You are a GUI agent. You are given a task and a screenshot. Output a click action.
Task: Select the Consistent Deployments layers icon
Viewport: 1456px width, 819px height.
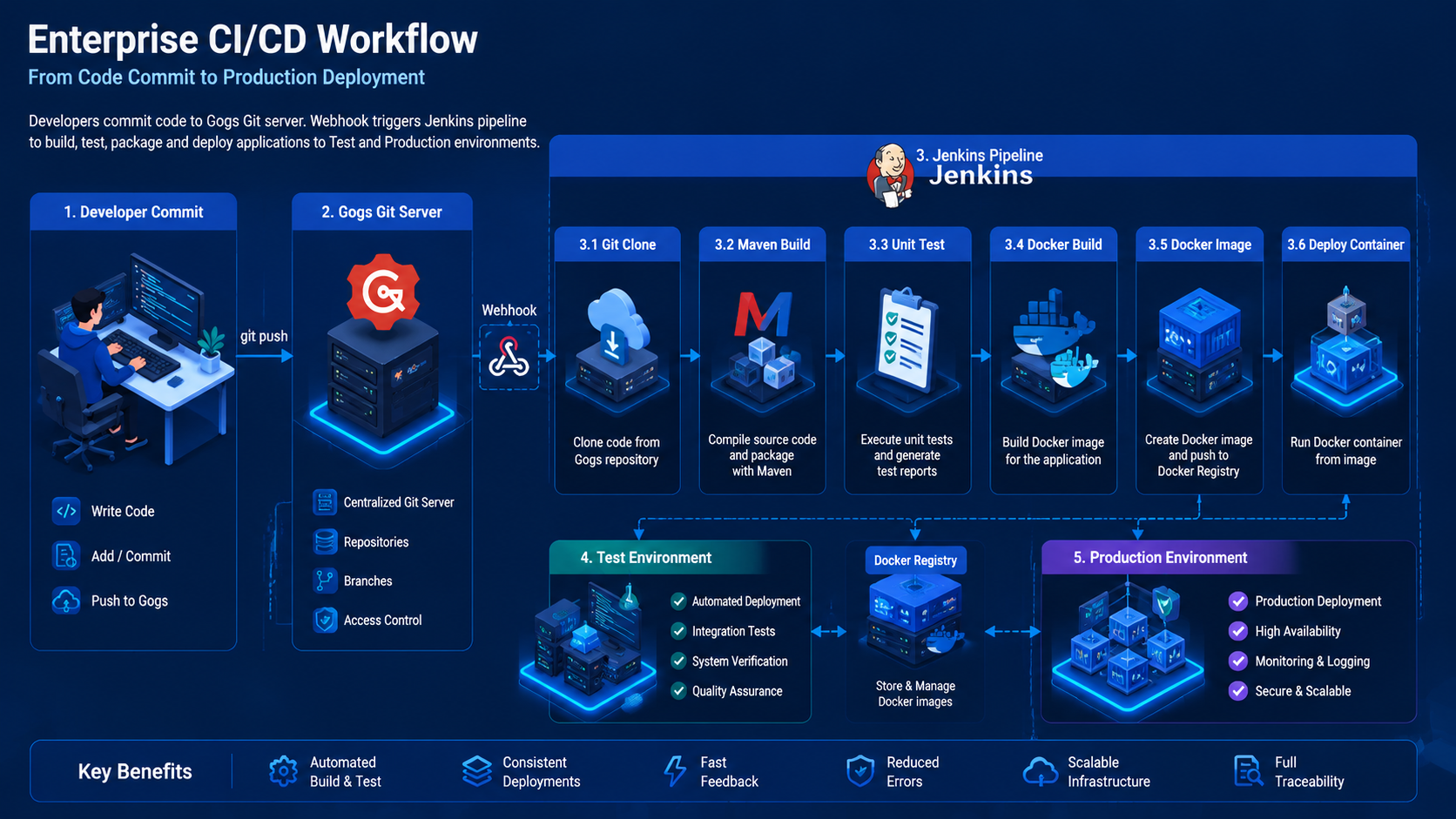pyautogui.click(x=477, y=771)
